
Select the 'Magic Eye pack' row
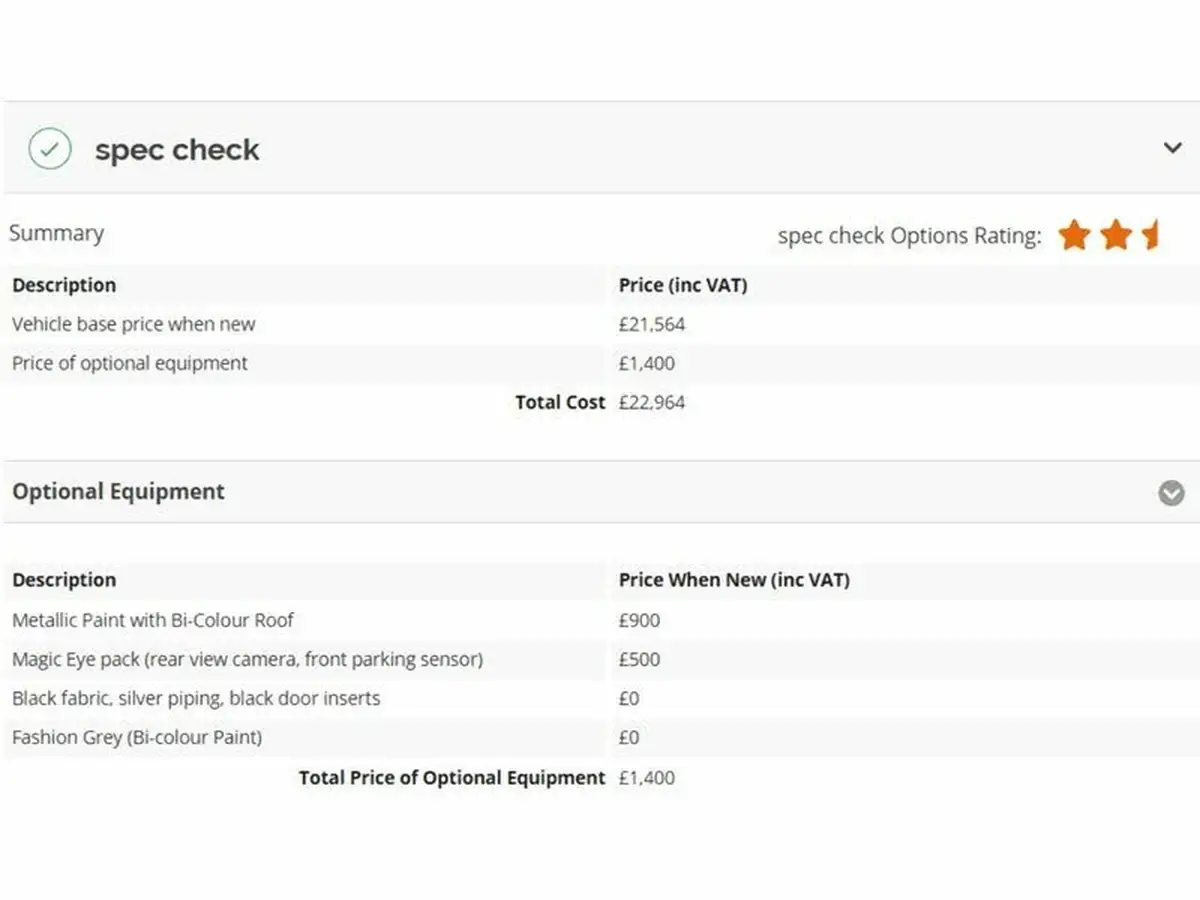coord(600,659)
